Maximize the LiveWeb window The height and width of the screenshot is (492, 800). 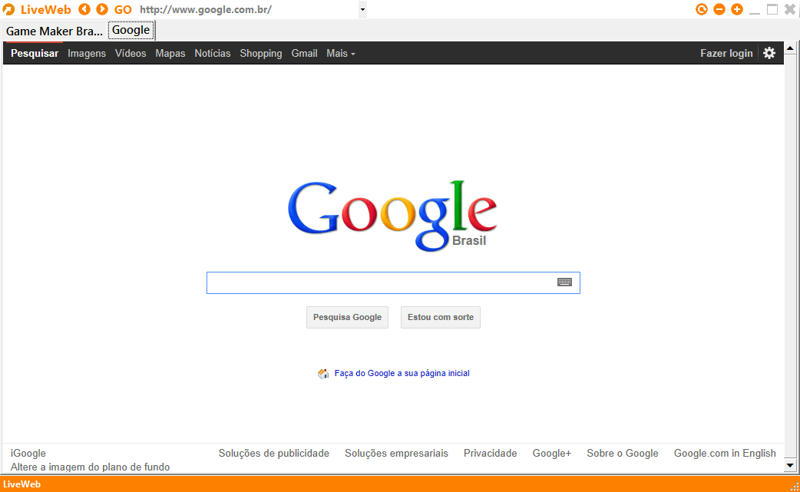[x=772, y=9]
